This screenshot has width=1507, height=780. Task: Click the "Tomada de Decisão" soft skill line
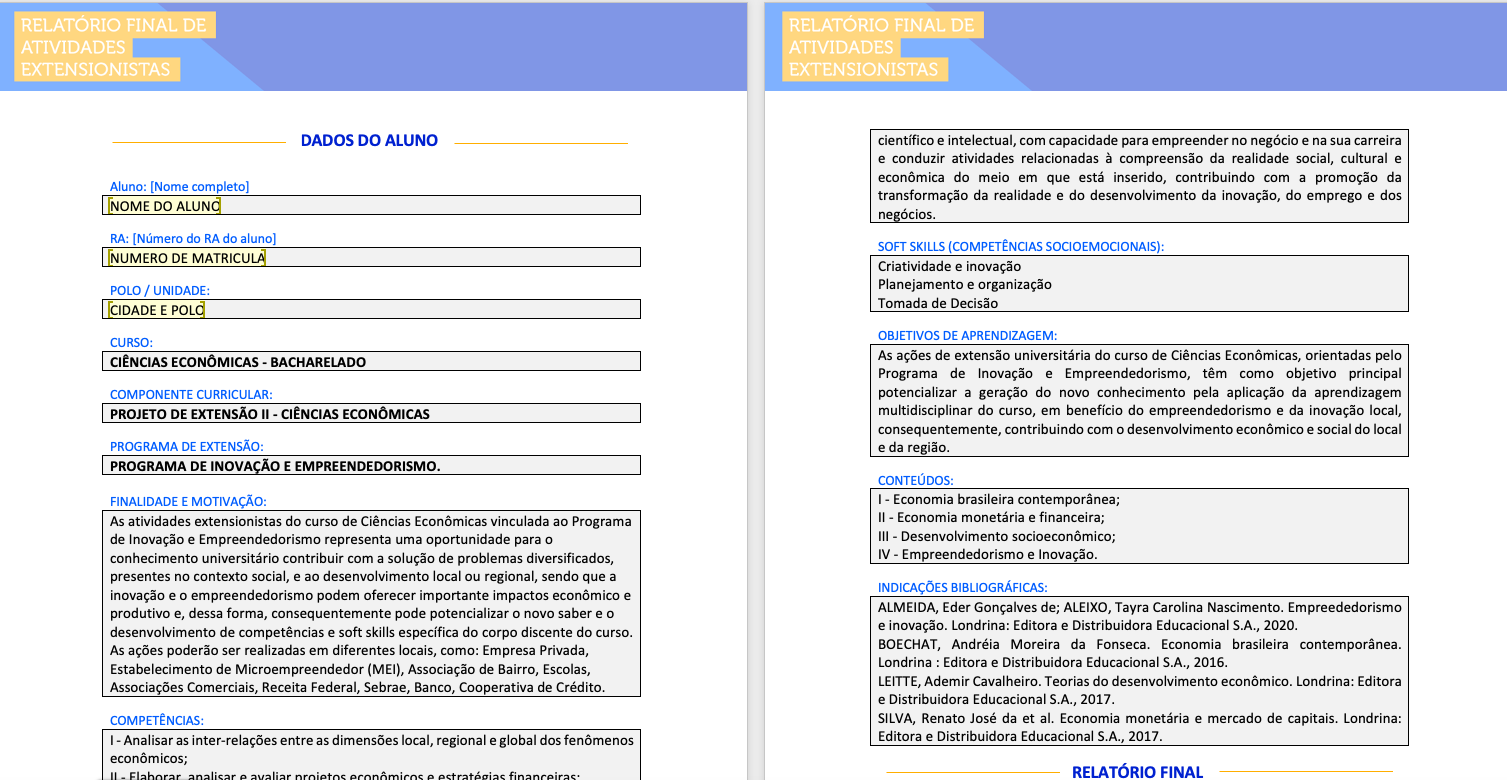(938, 303)
